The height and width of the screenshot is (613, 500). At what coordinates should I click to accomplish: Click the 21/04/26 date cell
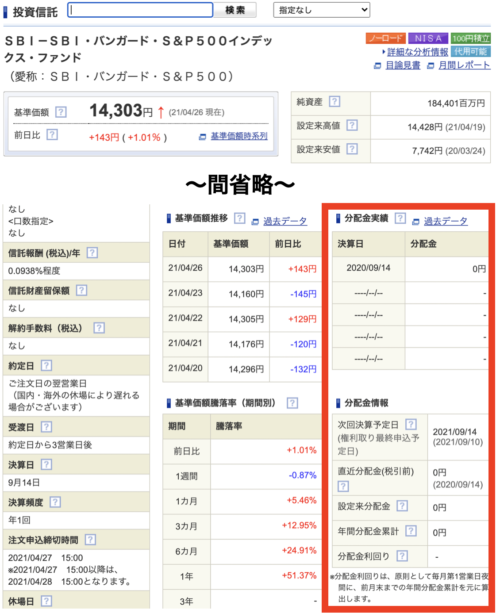point(185,268)
